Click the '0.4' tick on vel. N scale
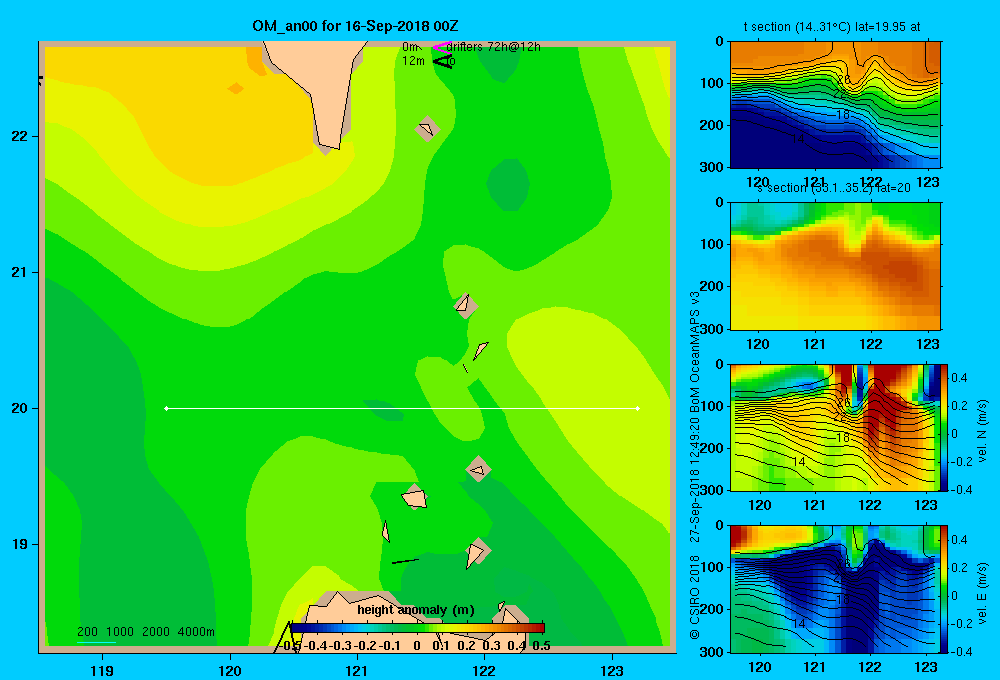This screenshot has height=680, width=1000. (959, 378)
